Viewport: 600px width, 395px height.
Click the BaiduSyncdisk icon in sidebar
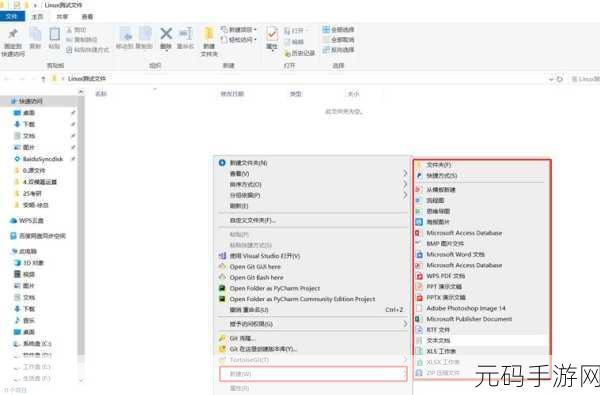click(x=17, y=159)
